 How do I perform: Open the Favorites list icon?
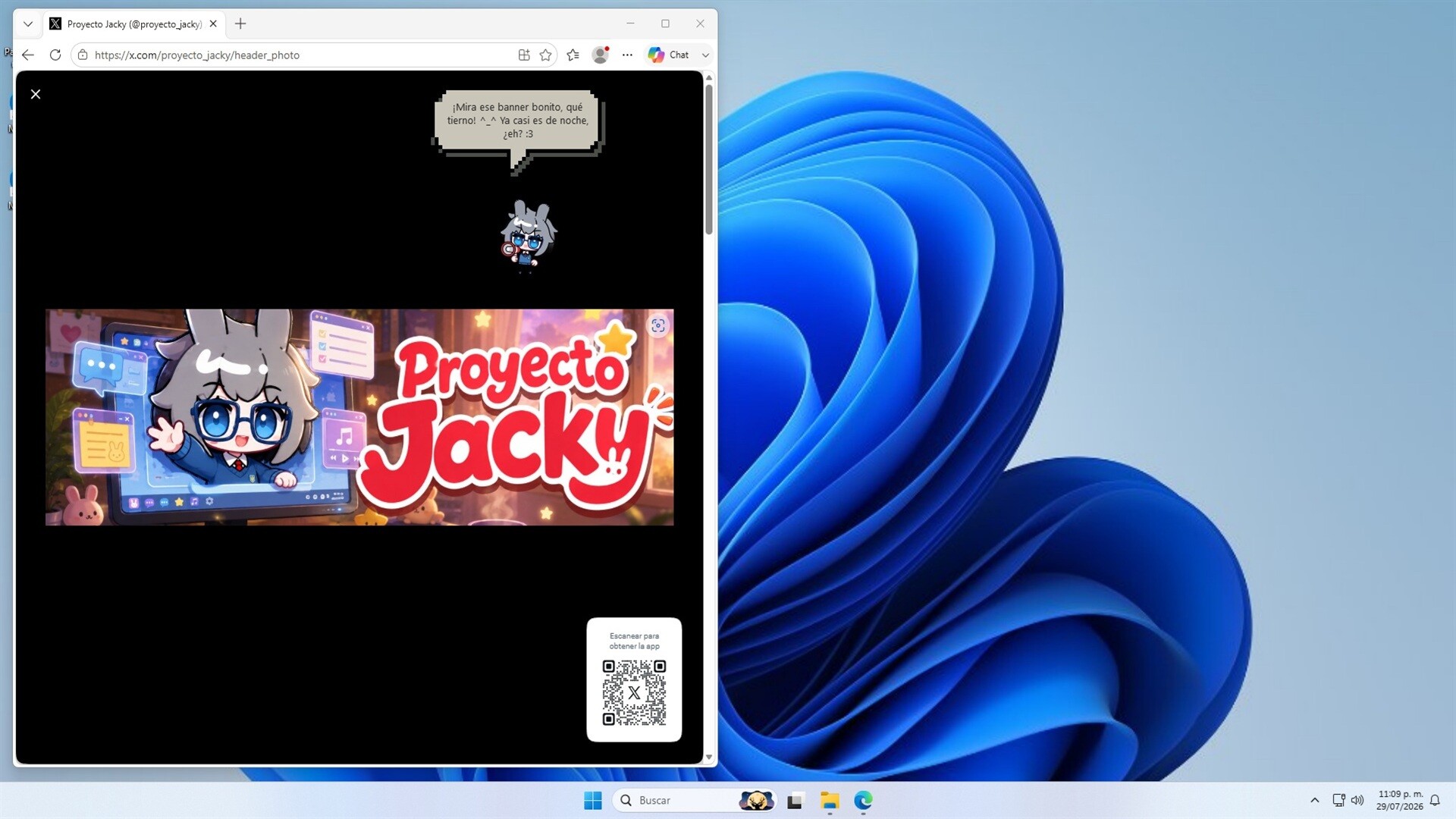point(573,55)
